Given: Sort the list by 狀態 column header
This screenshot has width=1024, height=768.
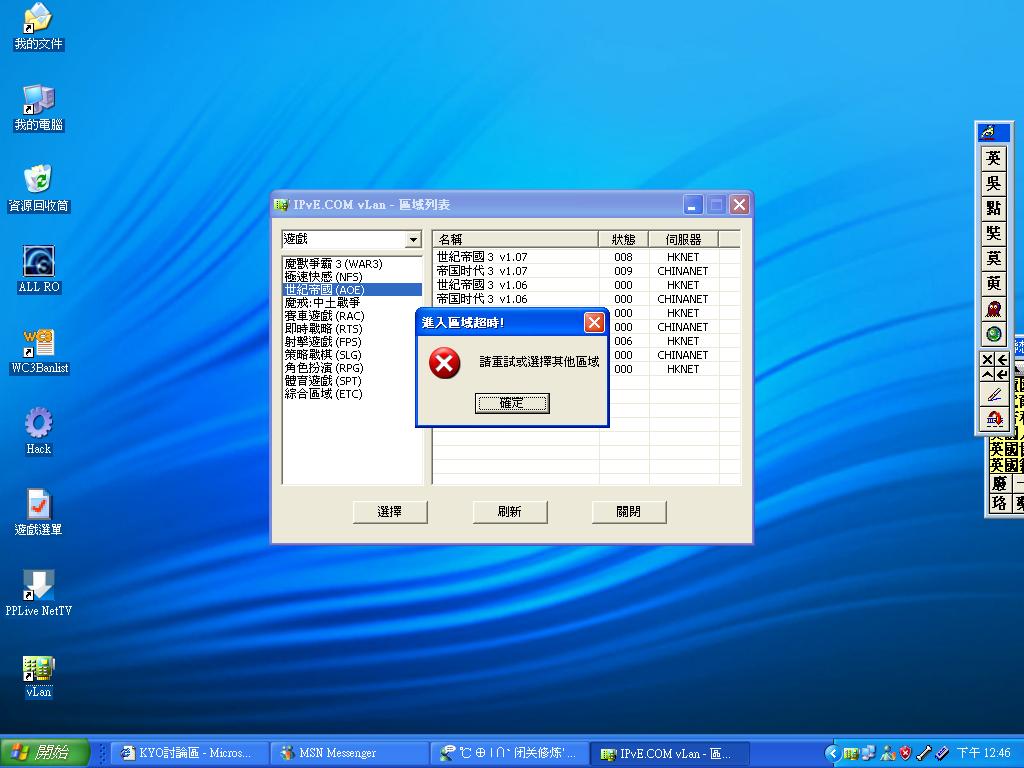Looking at the screenshot, I should 623,239.
